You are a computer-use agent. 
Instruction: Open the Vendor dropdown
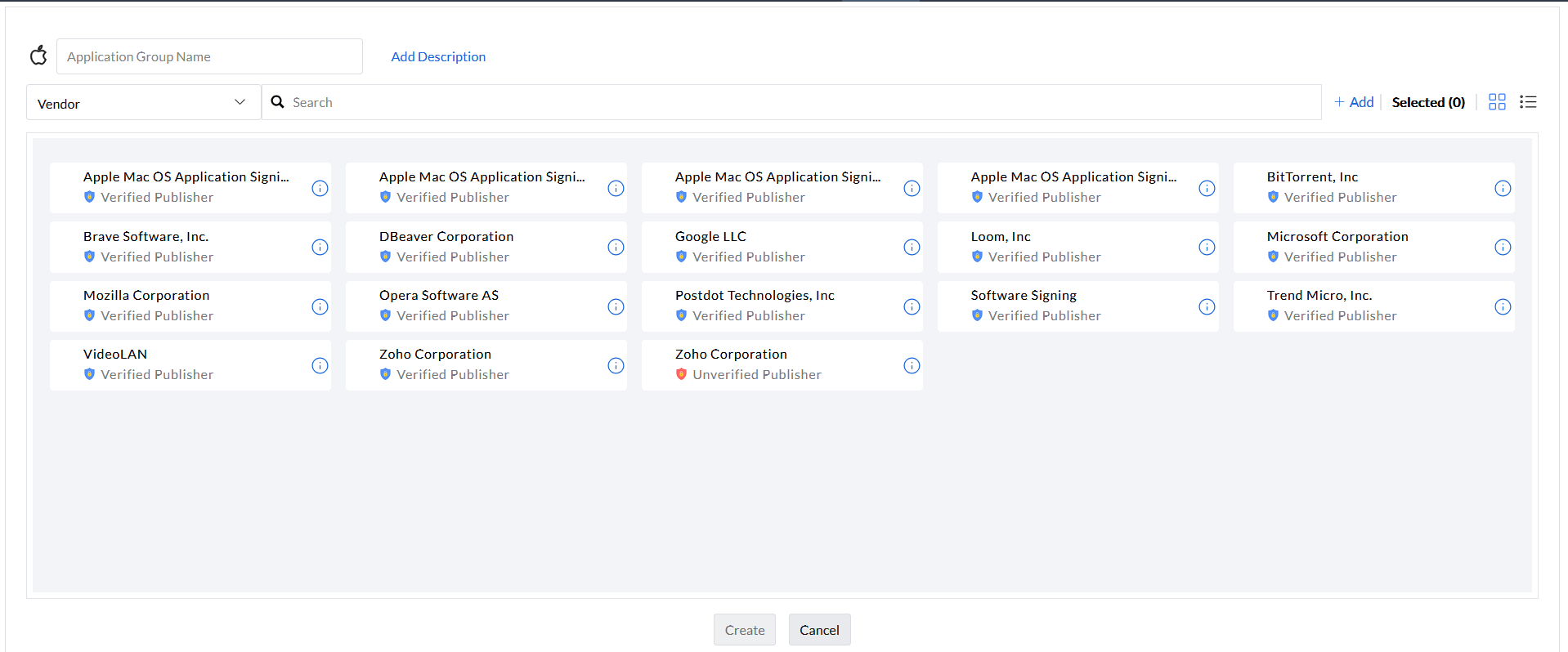(x=143, y=103)
